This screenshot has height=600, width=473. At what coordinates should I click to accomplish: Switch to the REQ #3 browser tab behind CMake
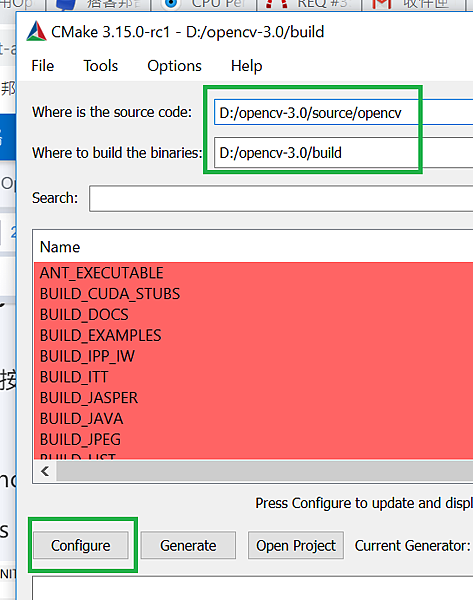309,5
